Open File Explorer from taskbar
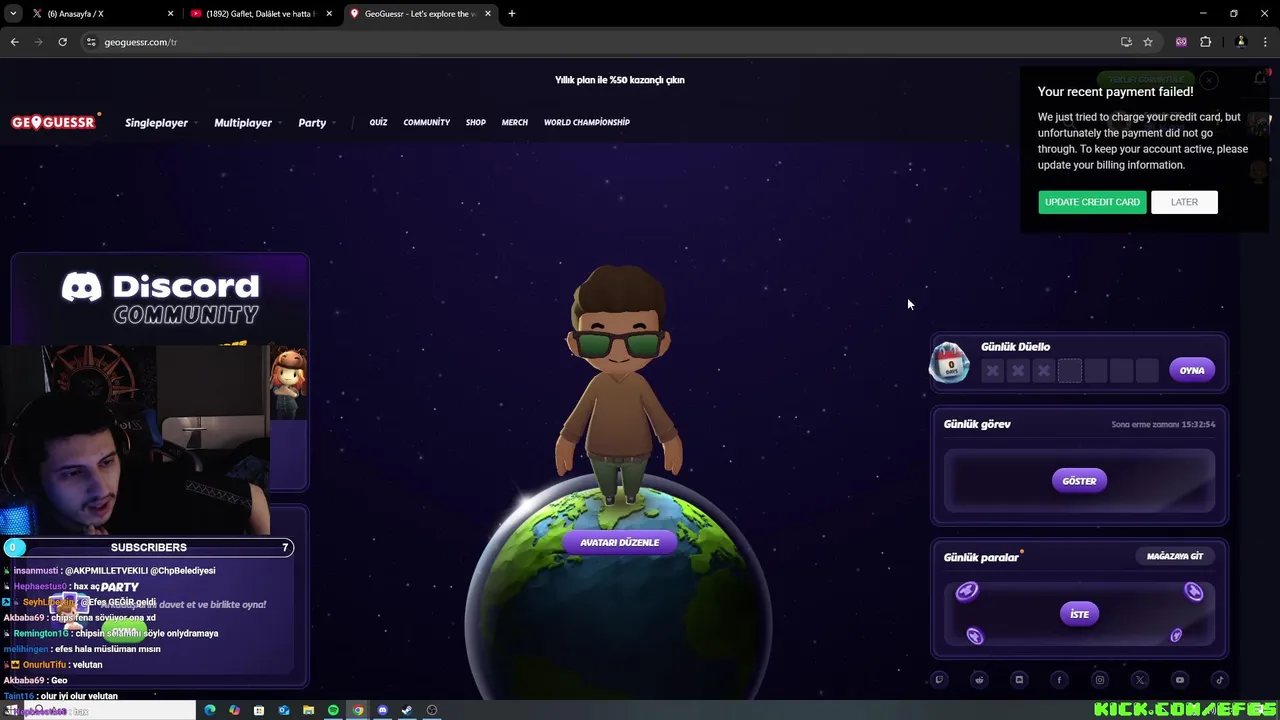The height and width of the screenshot is (720, 1280). (308, 710)
